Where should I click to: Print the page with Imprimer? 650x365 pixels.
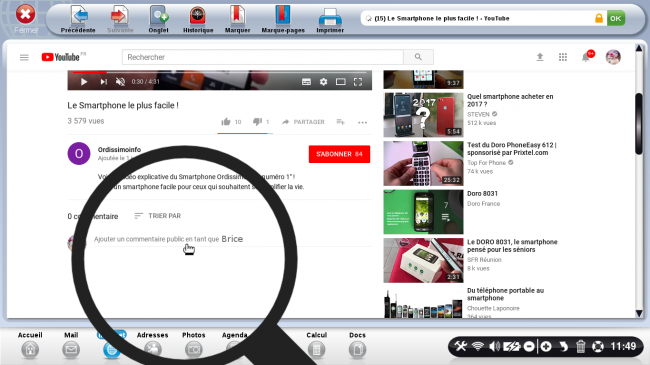[330, 19]
